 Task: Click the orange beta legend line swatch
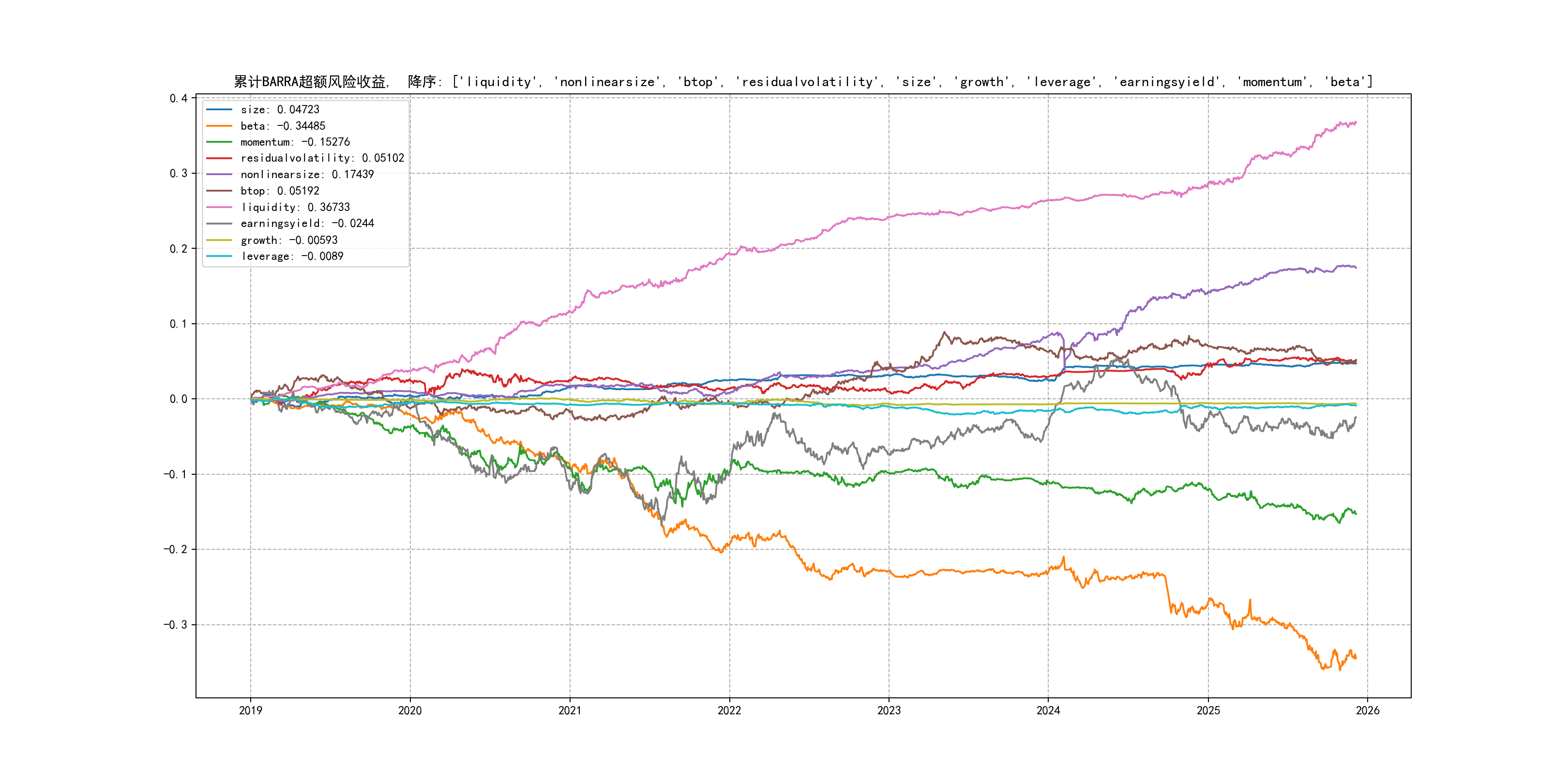pos(219,126)
